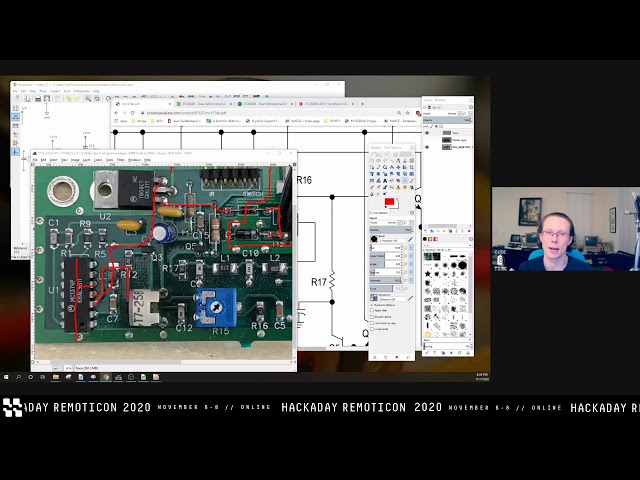Select the Rectangle Select tool in GIMP toolbox
The width and height of the screenshot is (640, 480).
point(371,161)
